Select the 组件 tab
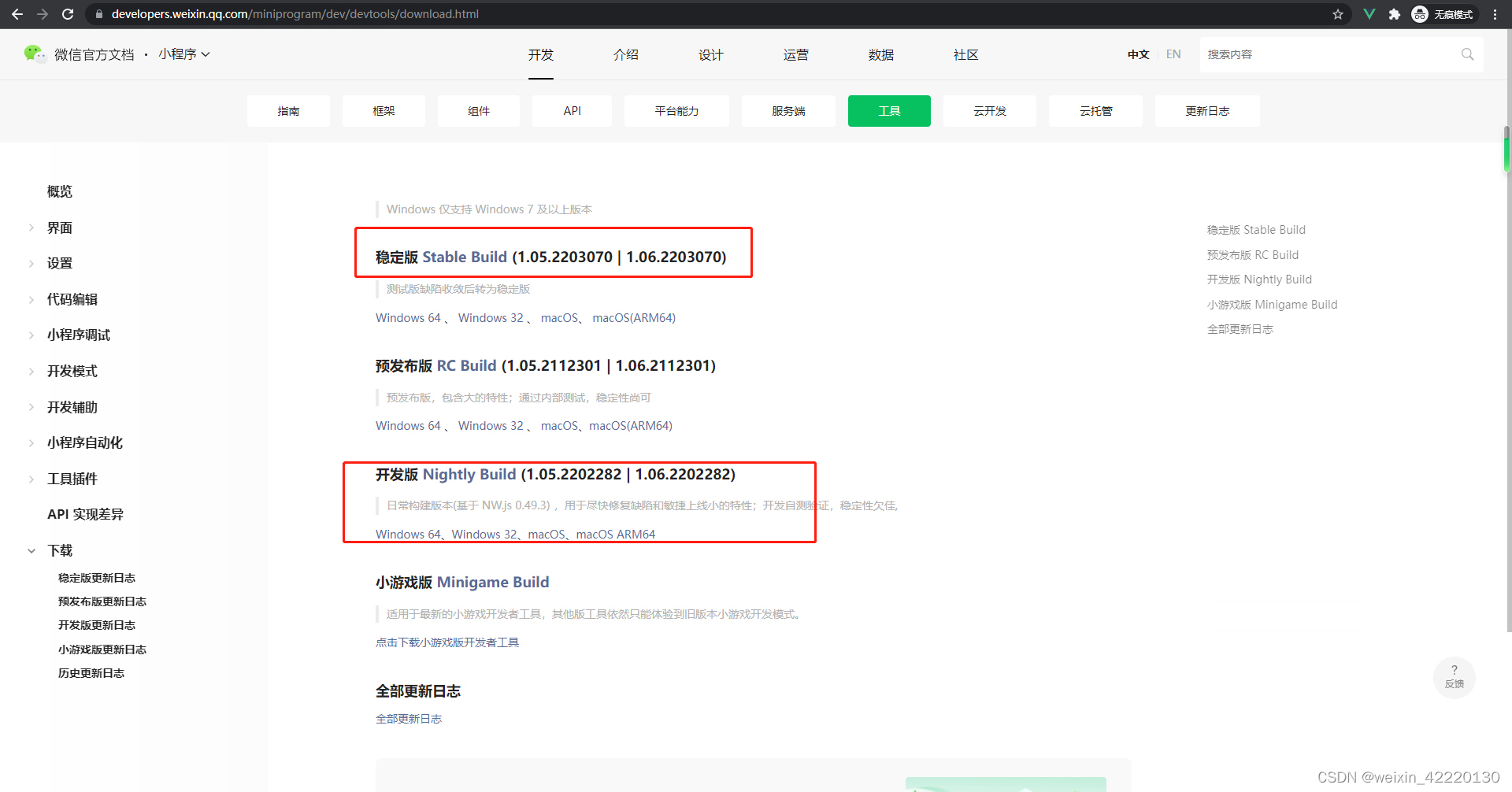The width and height of the screenshot is (1512, 792). click(x=479, y=111)
